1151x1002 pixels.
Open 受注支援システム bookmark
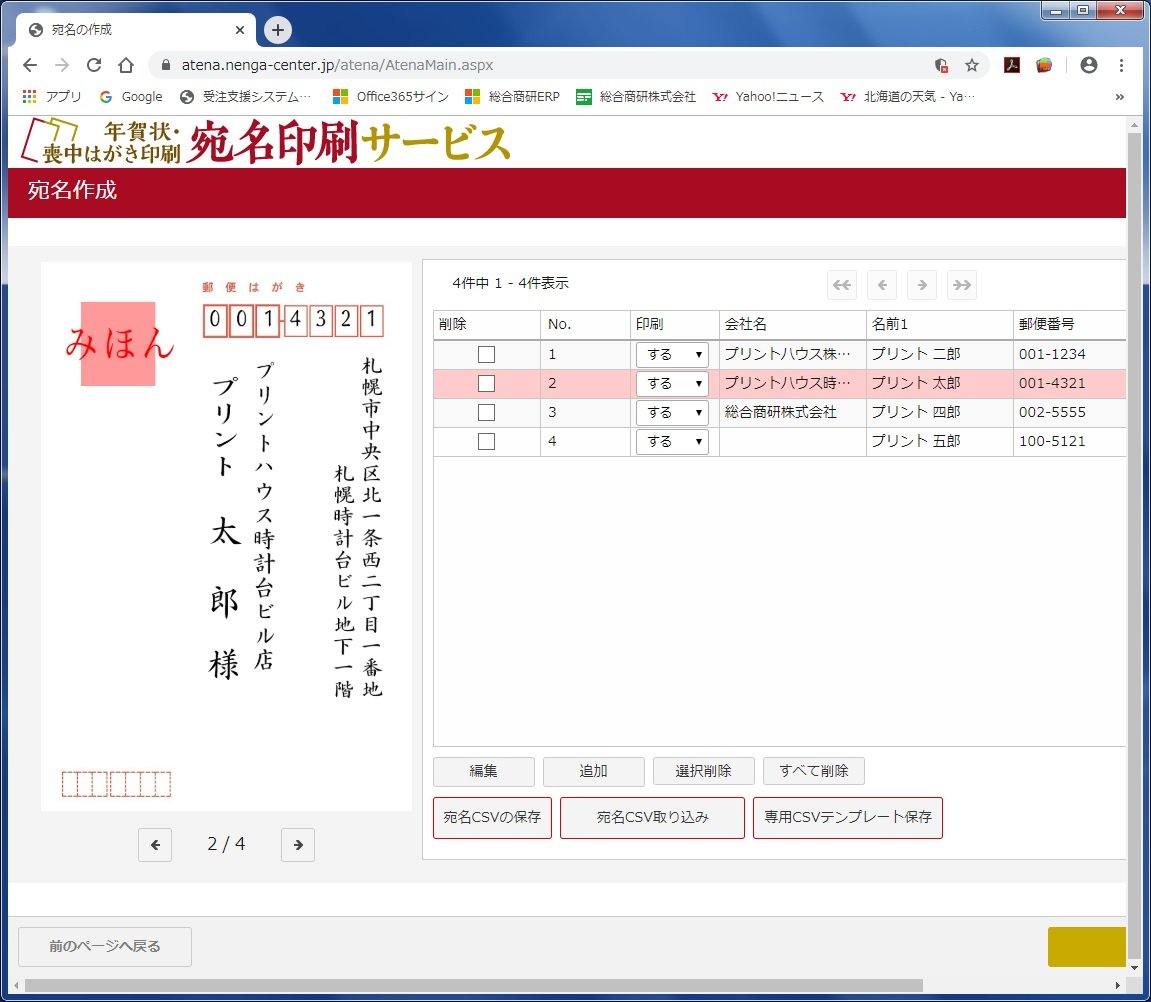coord(246,96)
